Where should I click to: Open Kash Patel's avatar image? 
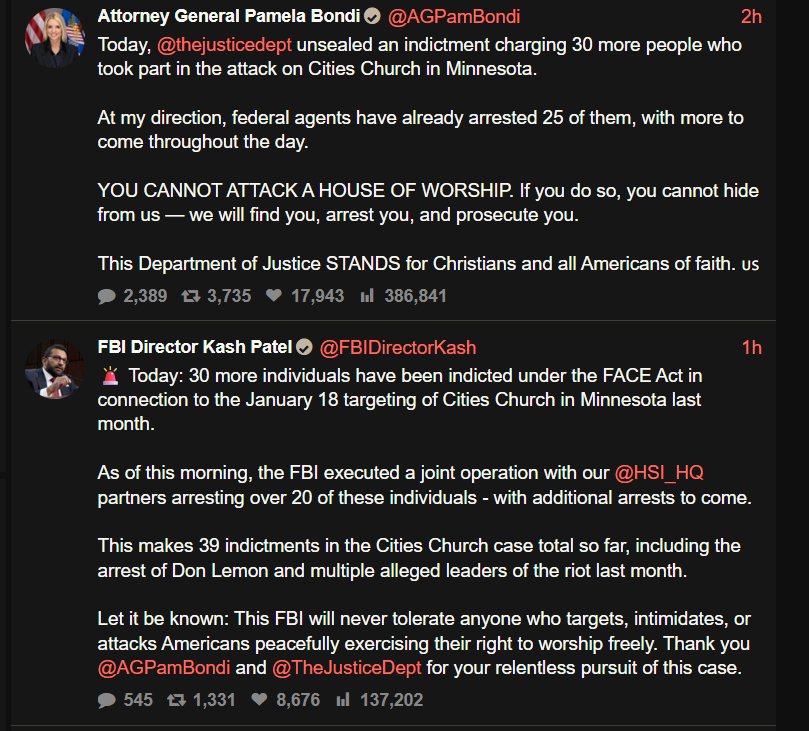tap(54, 369)
